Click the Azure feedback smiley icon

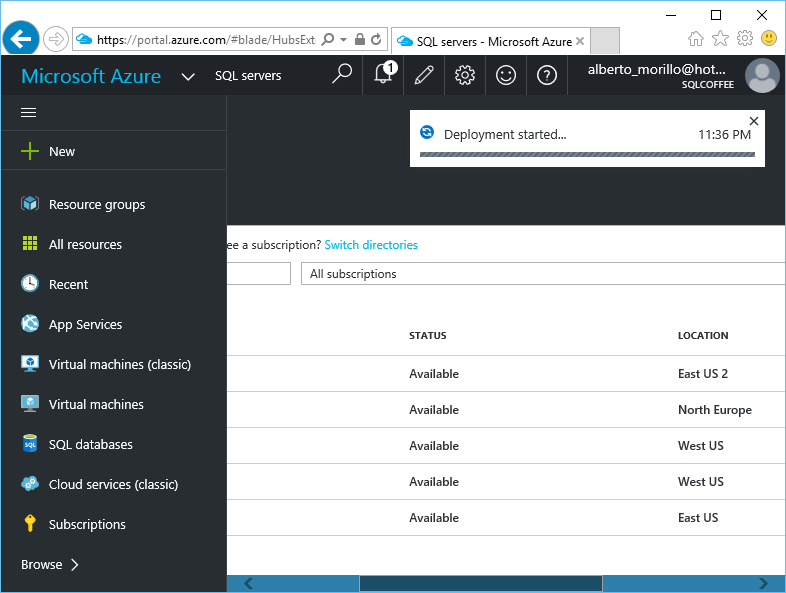(x=506, y=75)
